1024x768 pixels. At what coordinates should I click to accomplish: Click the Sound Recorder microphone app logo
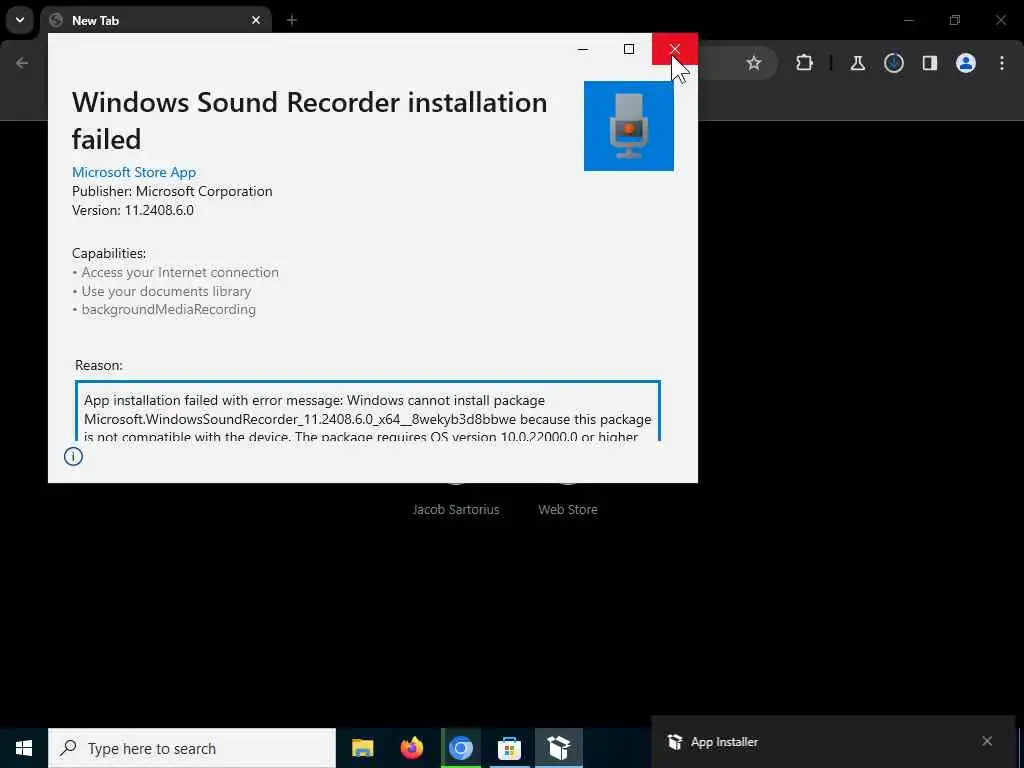pyautogui.click(x=629, y=126)
